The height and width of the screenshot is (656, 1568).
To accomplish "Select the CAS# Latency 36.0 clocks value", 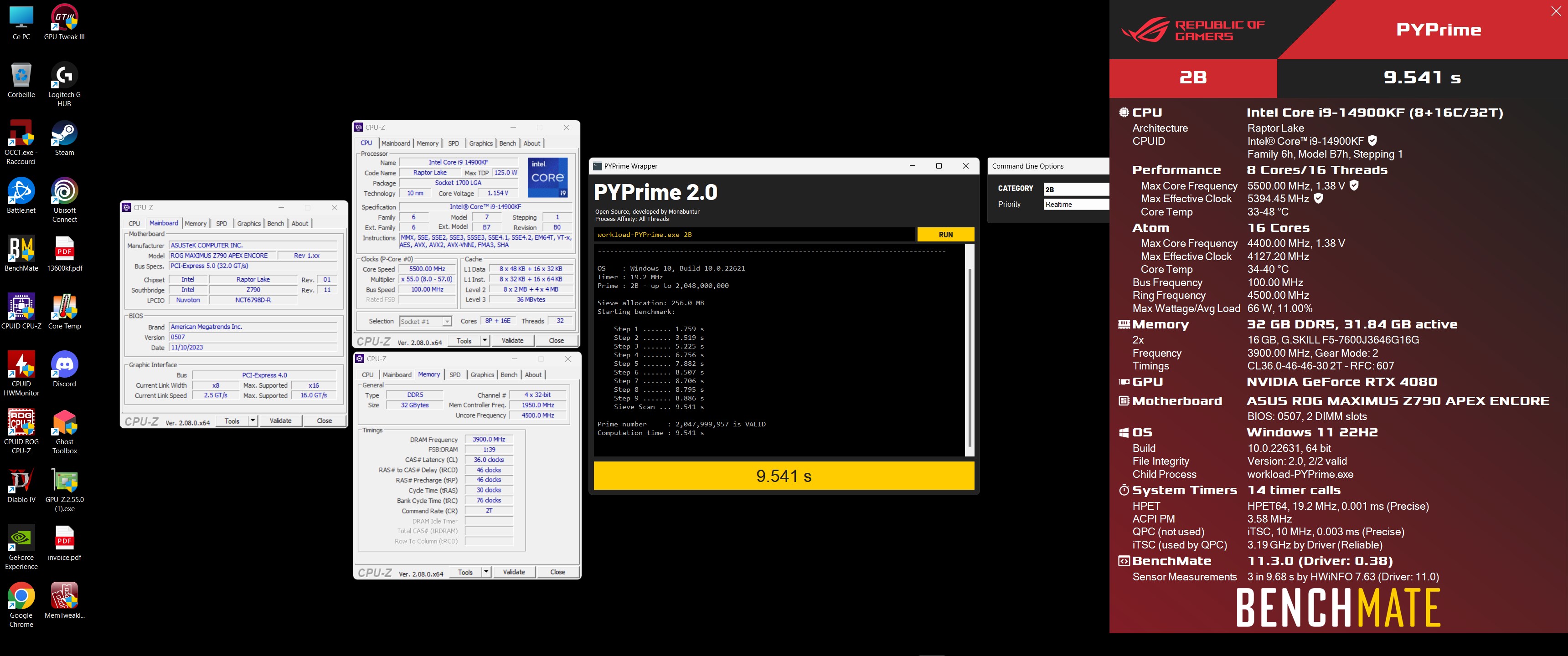I will click(x=489, y=460).
